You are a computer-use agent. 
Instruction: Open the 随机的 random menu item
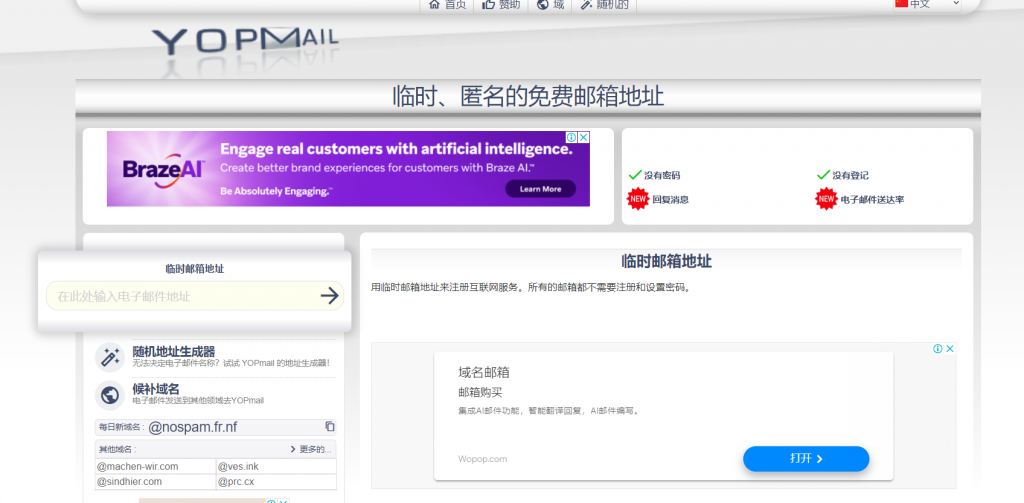(x=604, y=5)
